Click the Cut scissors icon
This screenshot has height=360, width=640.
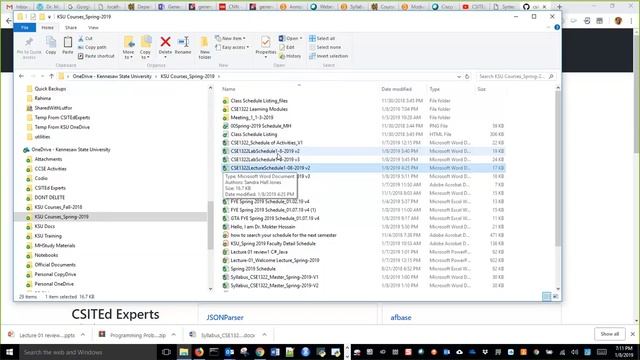tap(81, 38)
